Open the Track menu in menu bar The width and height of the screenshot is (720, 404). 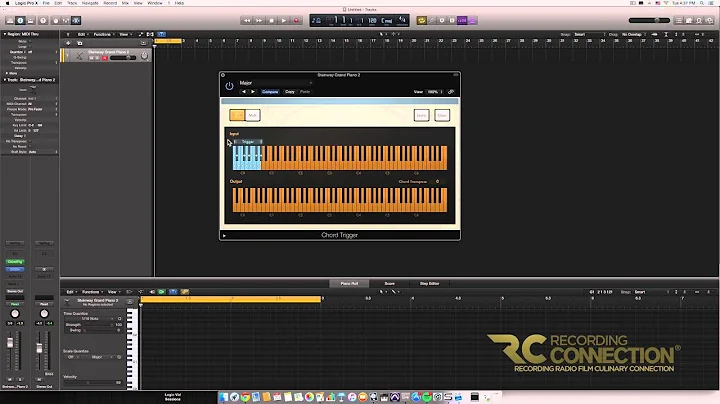click(72, 3)
